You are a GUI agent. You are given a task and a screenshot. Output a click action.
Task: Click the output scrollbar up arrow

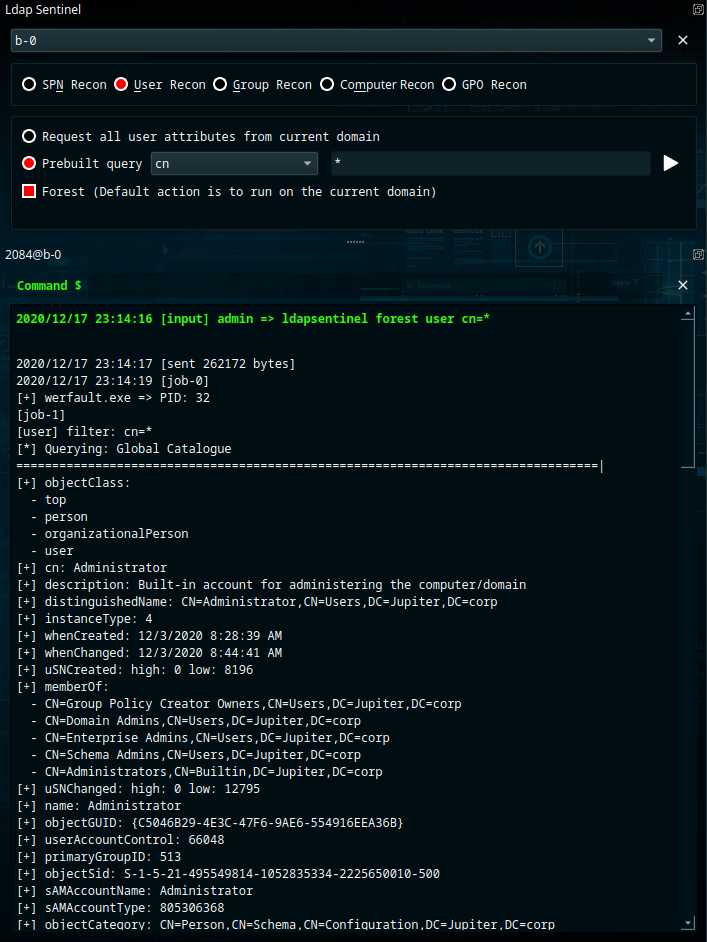[x=687, y=315]
